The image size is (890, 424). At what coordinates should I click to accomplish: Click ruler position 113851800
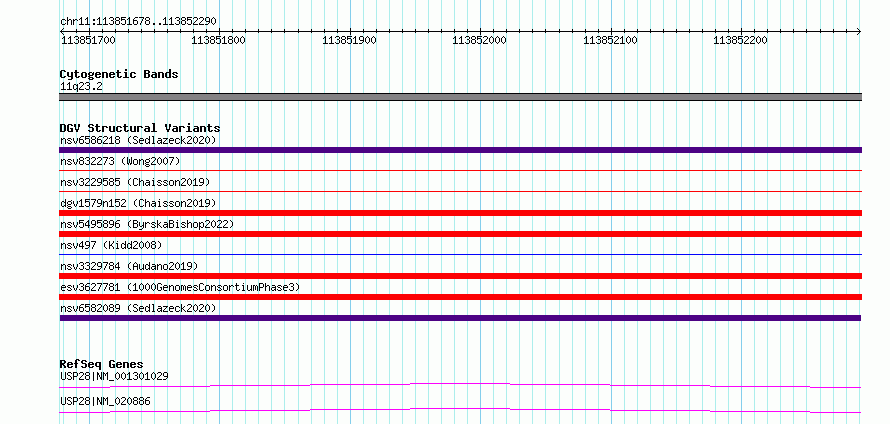point(219,40)
